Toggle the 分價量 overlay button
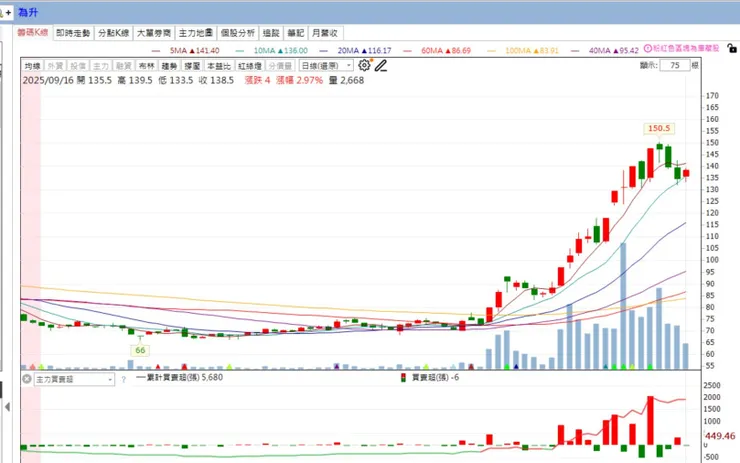The height and width of the screenshot is (463, 740). 280,66
